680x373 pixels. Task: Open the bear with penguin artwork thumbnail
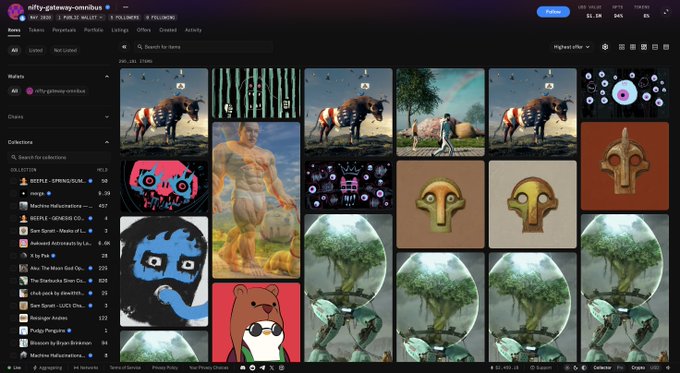pos(256,323)
